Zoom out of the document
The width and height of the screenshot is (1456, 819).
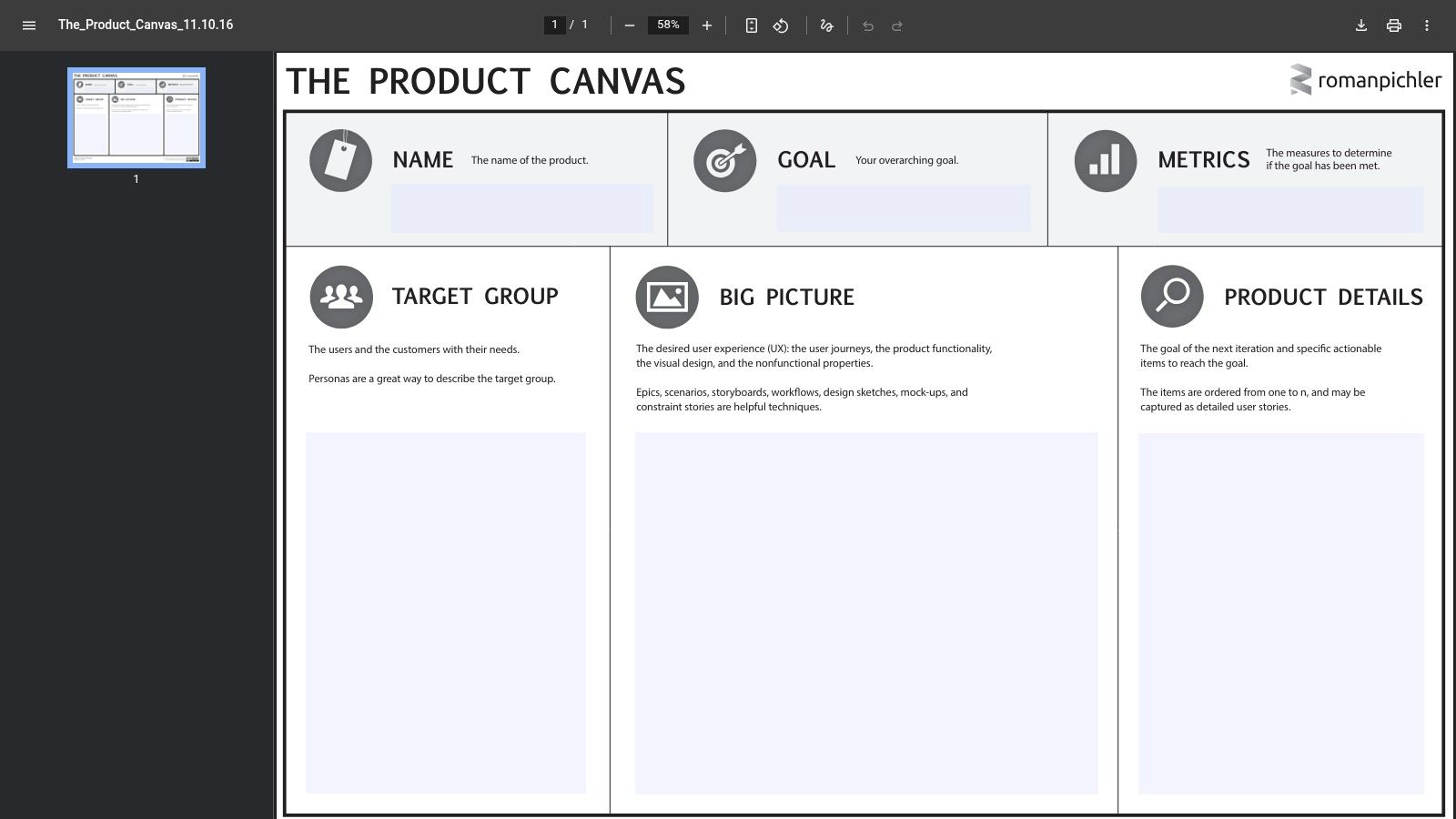pyautogui.click(x=628, y=25)
